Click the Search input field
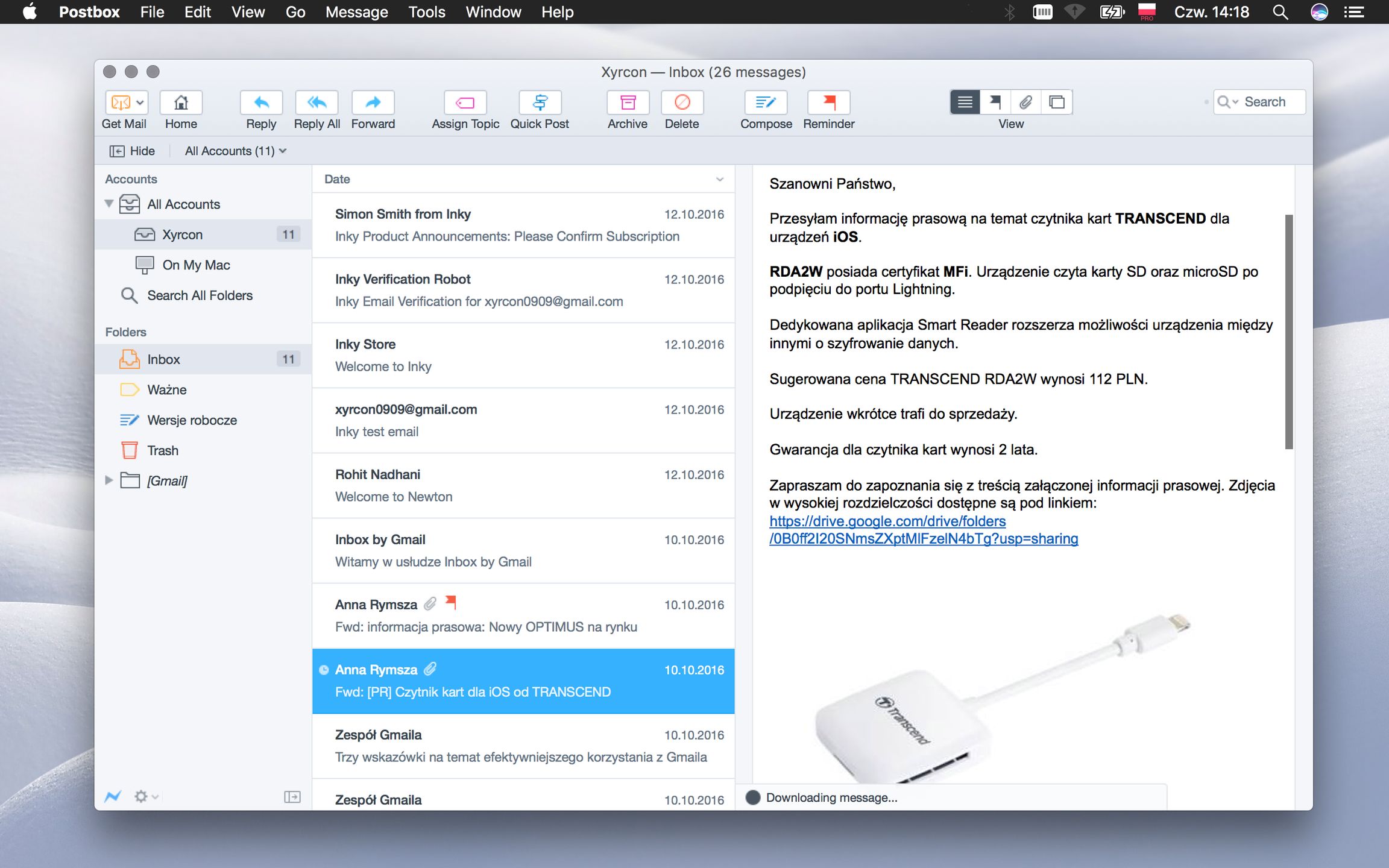Viewport: 1389px width, 868px height. [1269, 102]
